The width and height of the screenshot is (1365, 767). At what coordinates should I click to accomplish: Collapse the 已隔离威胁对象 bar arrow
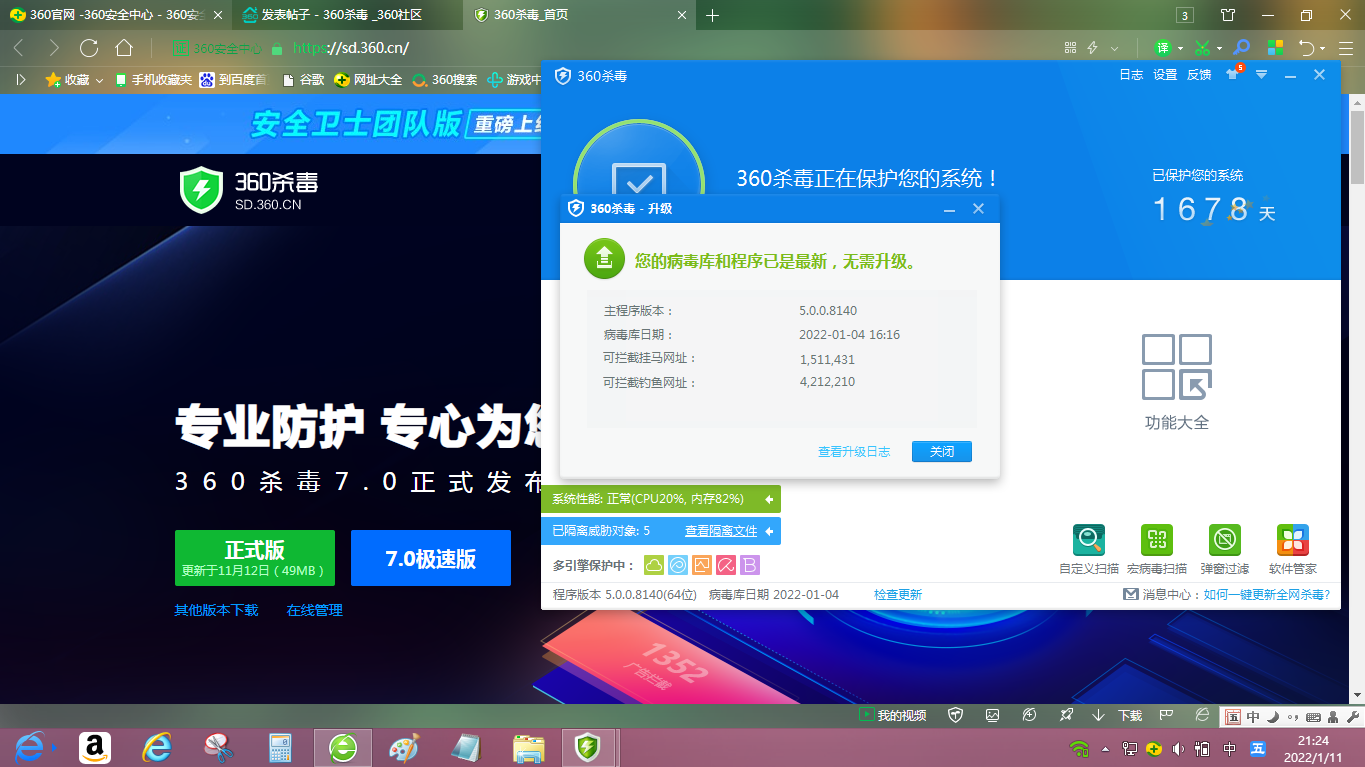tap(769, 531)
